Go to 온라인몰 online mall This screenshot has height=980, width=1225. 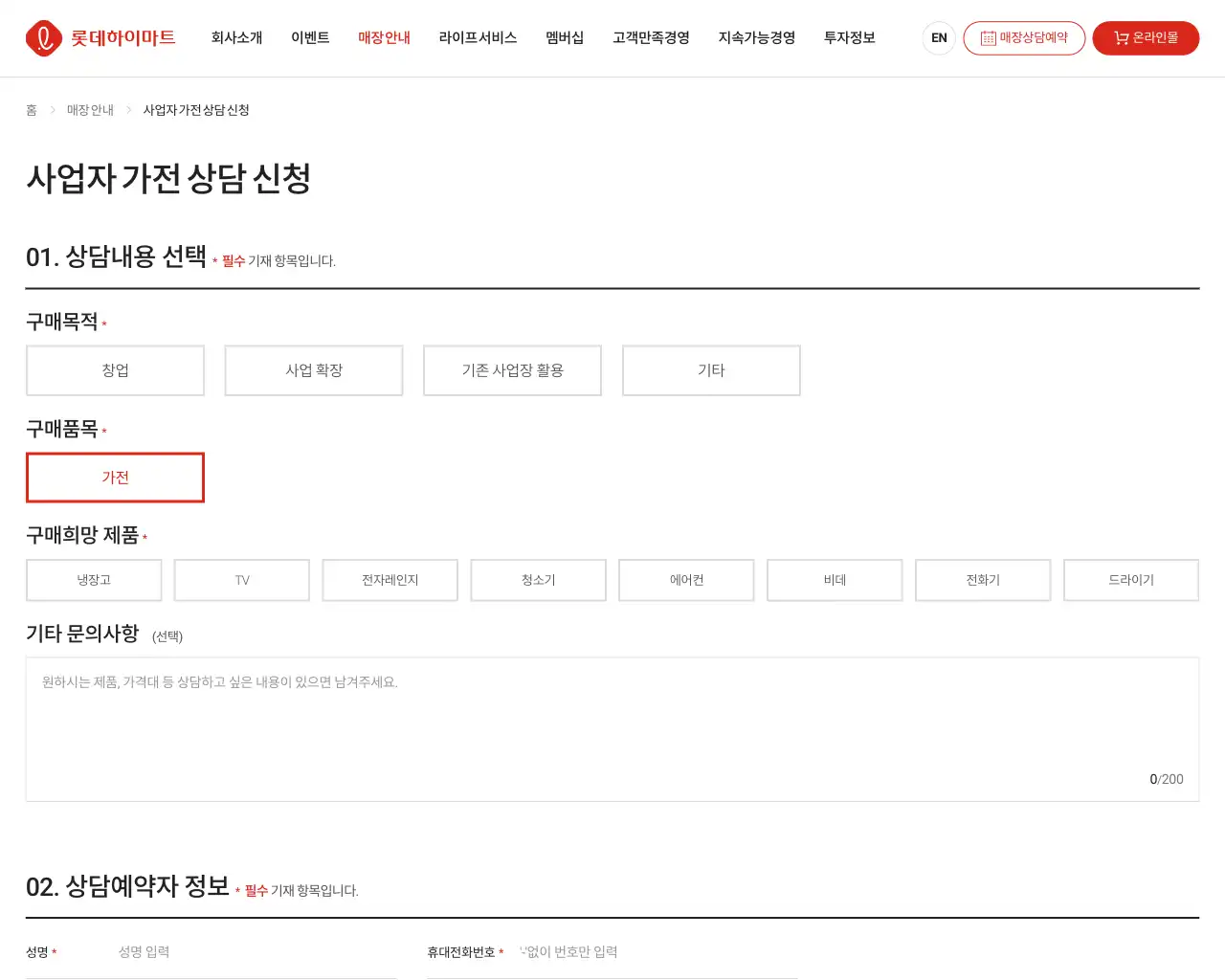pos(1146,38)
